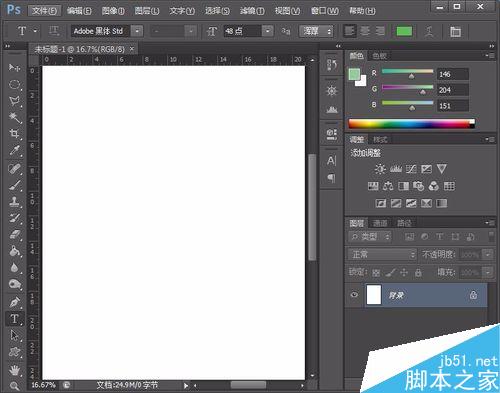This screenshot has width=500, height=393.
Task: Toggle filter for type layers (T)
Action: pos(440,237)
